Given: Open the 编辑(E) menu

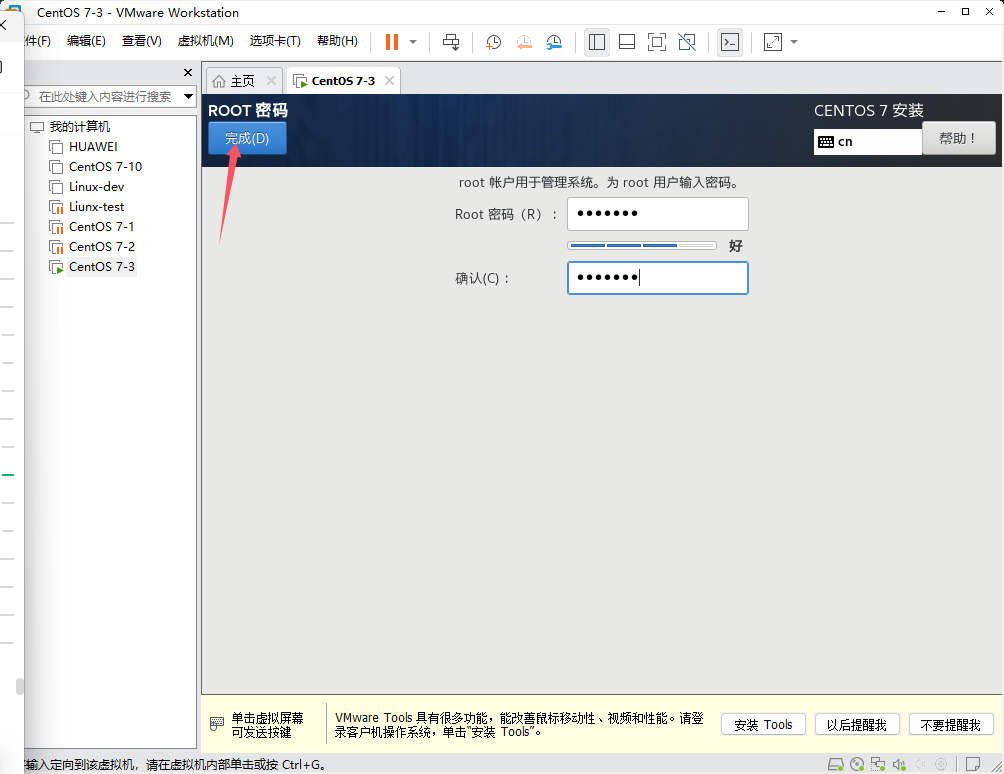Looking at the screenshot, I should pos(86,41).
